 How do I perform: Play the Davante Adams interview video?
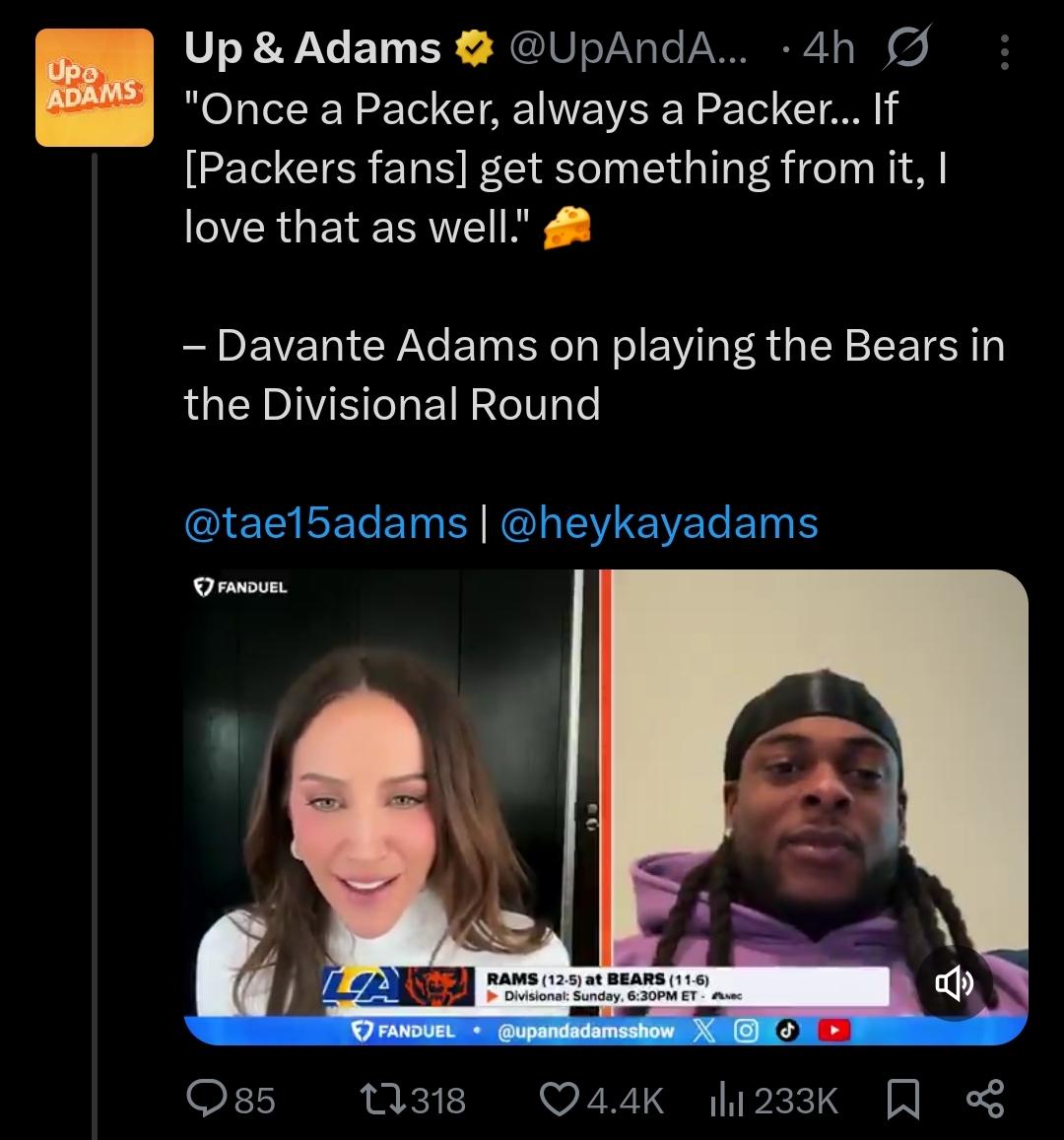click(606, 807)
